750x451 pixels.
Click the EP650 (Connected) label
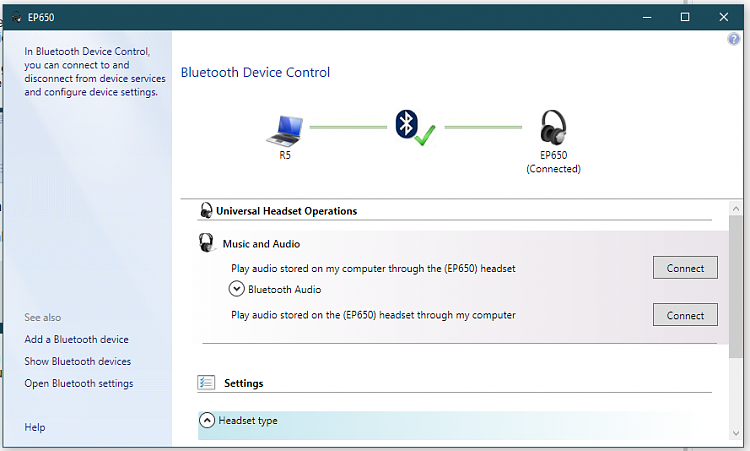(x=553, y=162)
